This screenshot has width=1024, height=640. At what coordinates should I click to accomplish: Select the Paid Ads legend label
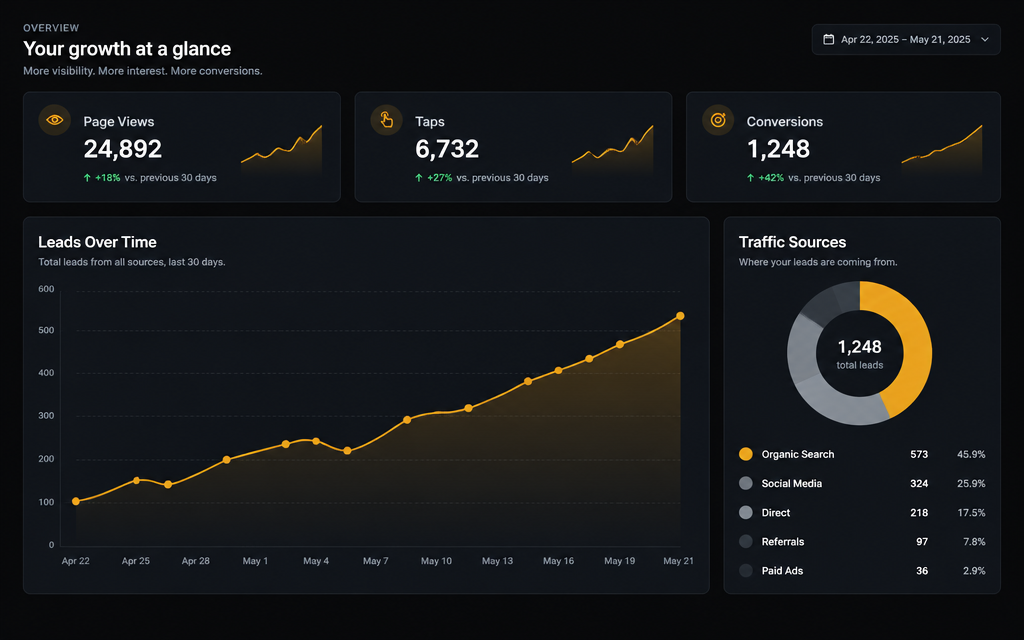tap(782, 571)
